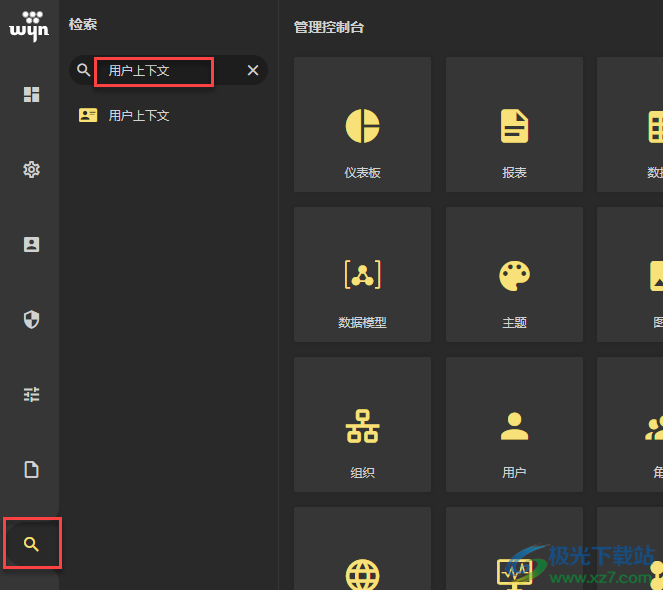Click the magnifier icon in search box
665x594 pixels.
[84, 70]
